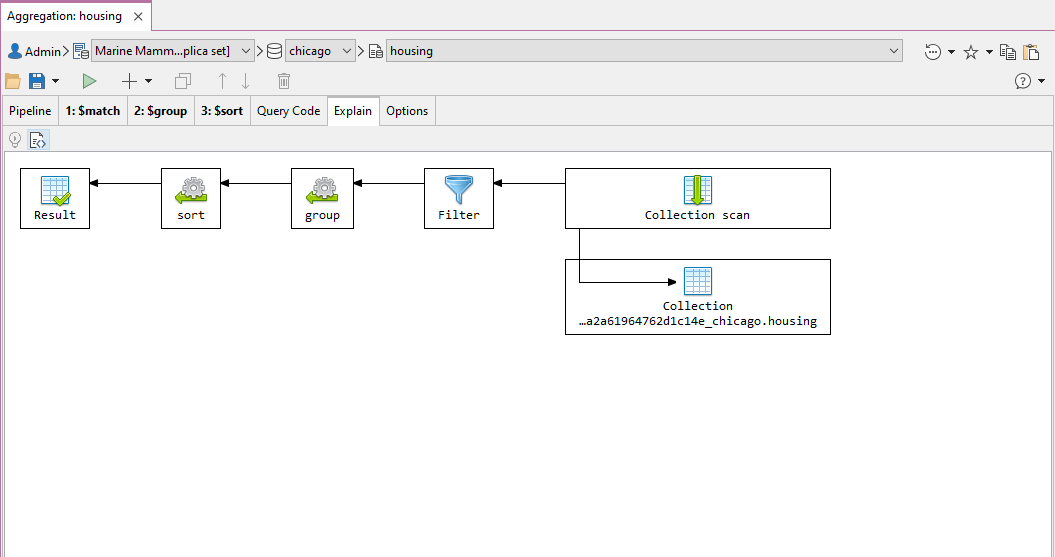Click the star favorites icon
1055x557 pixels.
(970, 52)
